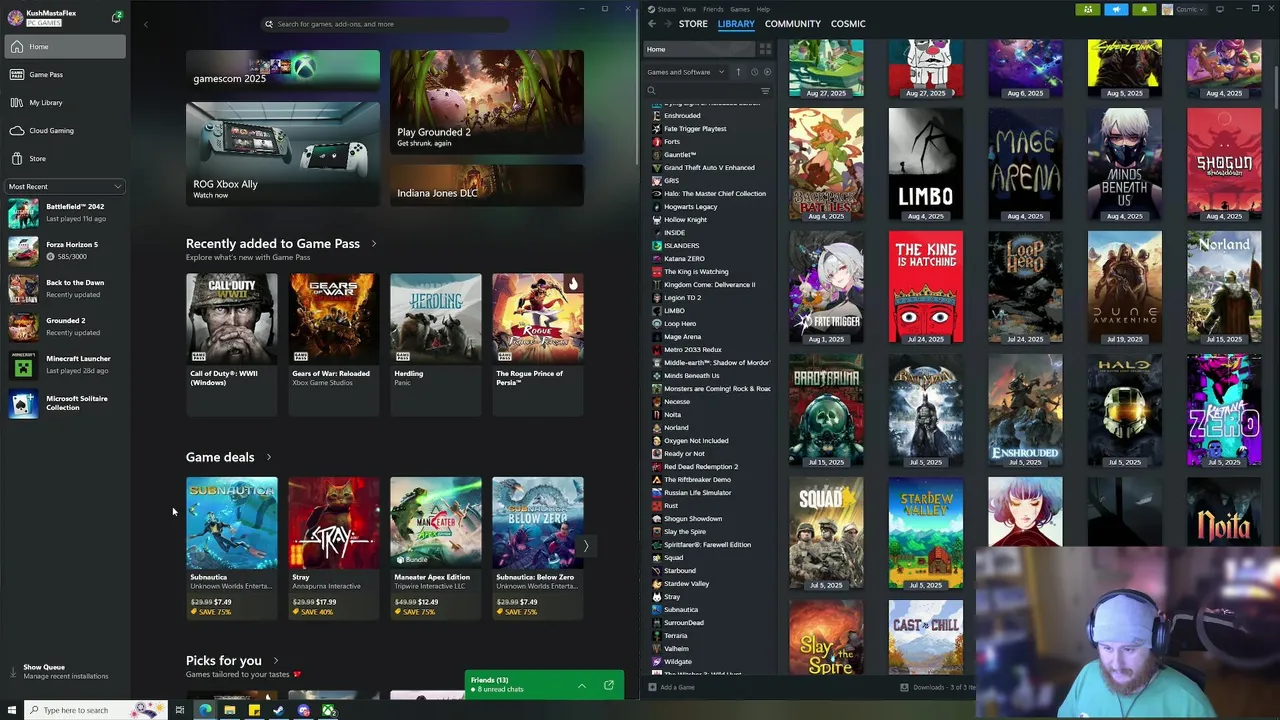
Task: Open The King Is Hatching cover
Action: (926, 287)
